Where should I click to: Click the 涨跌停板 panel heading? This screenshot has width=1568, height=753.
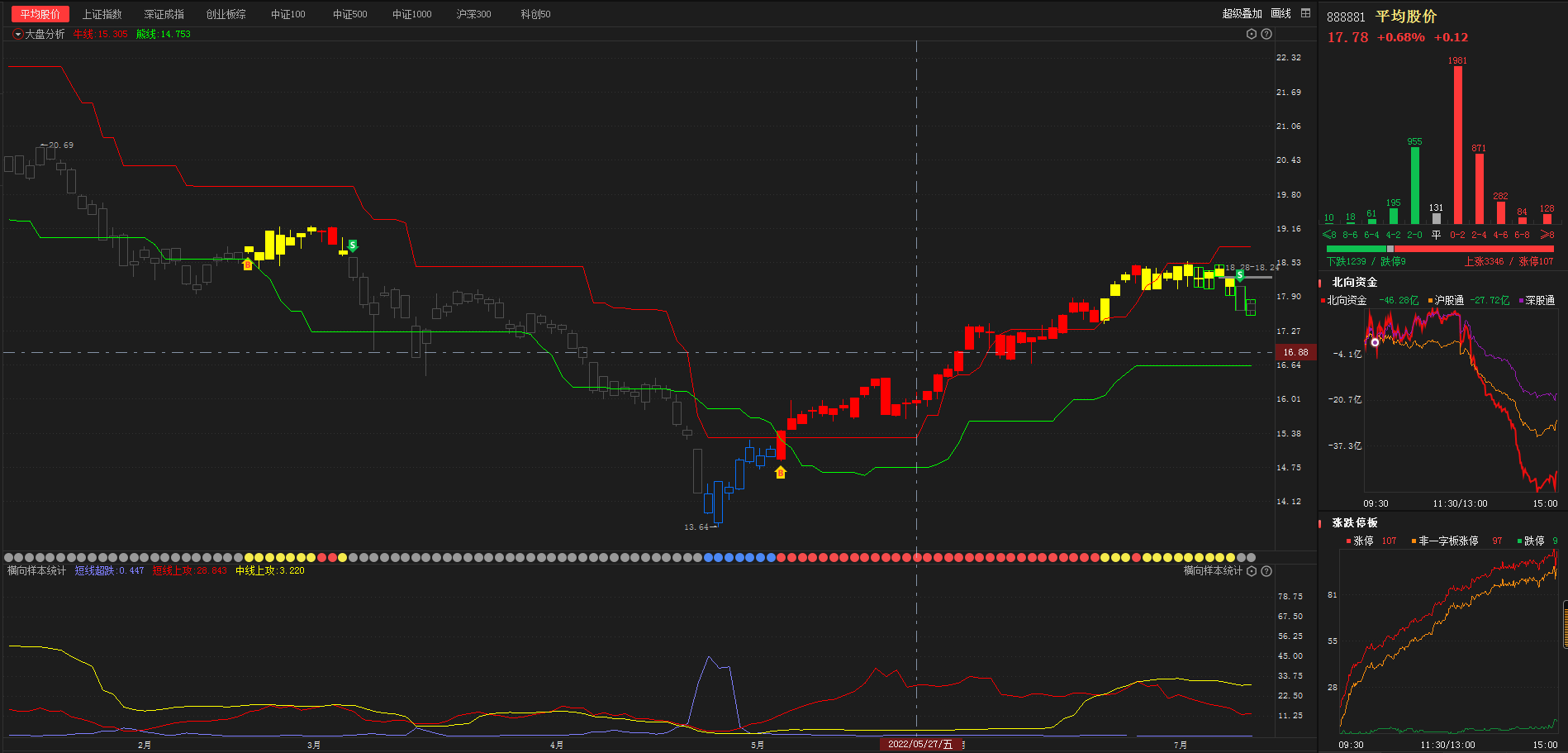coord(1354,522)
